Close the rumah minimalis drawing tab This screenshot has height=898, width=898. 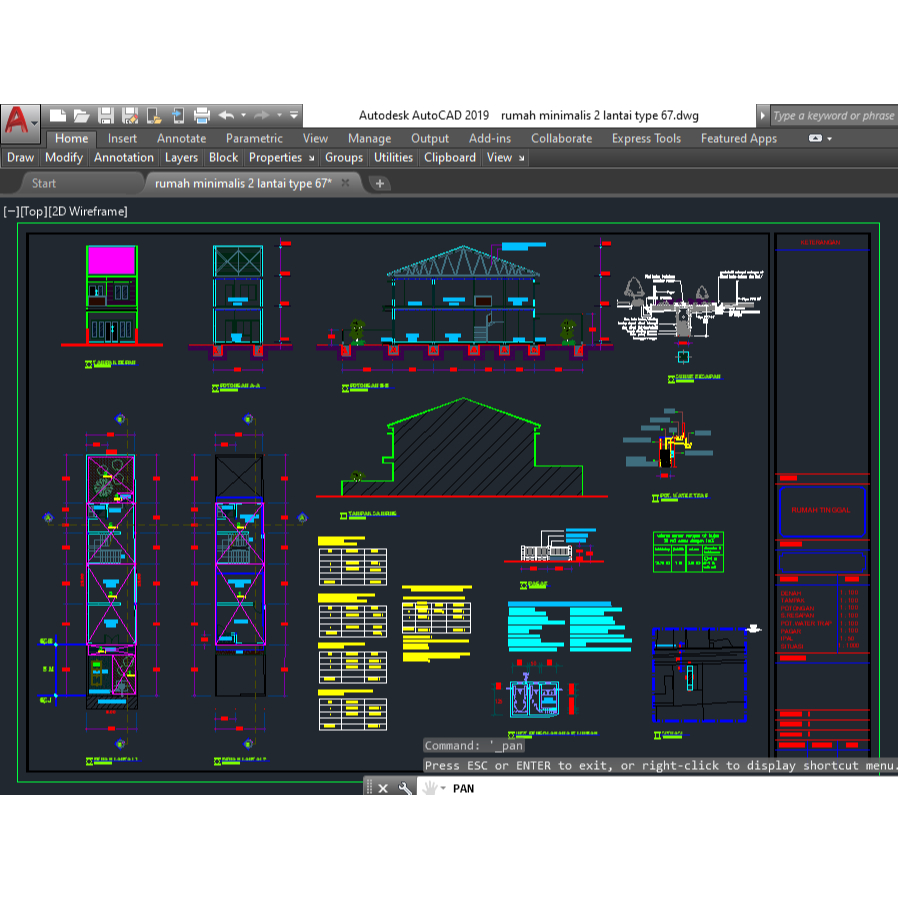[x=345, y=183]
